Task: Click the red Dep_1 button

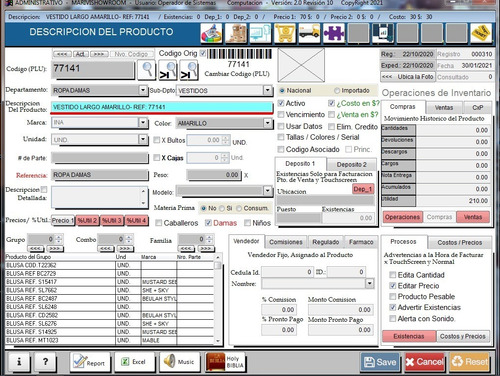Action: [363, 189]
